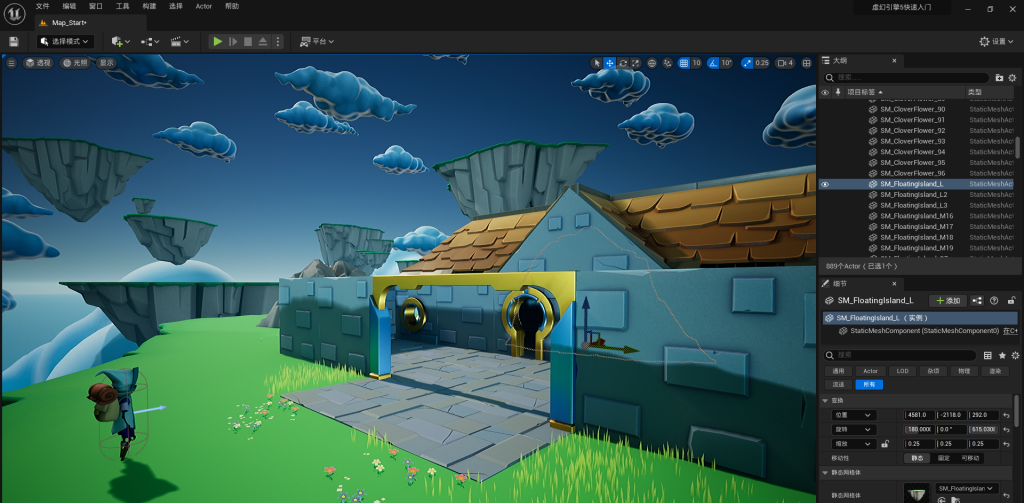Open property matrix grid icon in details

tap(987, 355)
